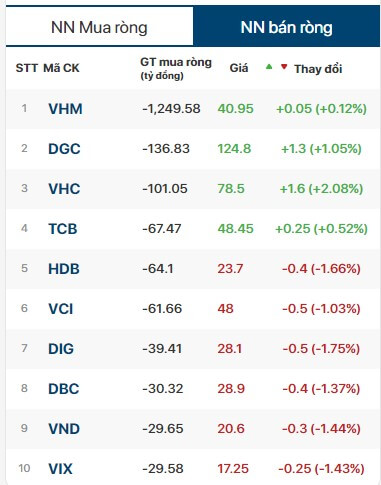The width and height of the screenshot is (381, 485).
Task: Open the TCB stock code link
Action: pos(63,229)
